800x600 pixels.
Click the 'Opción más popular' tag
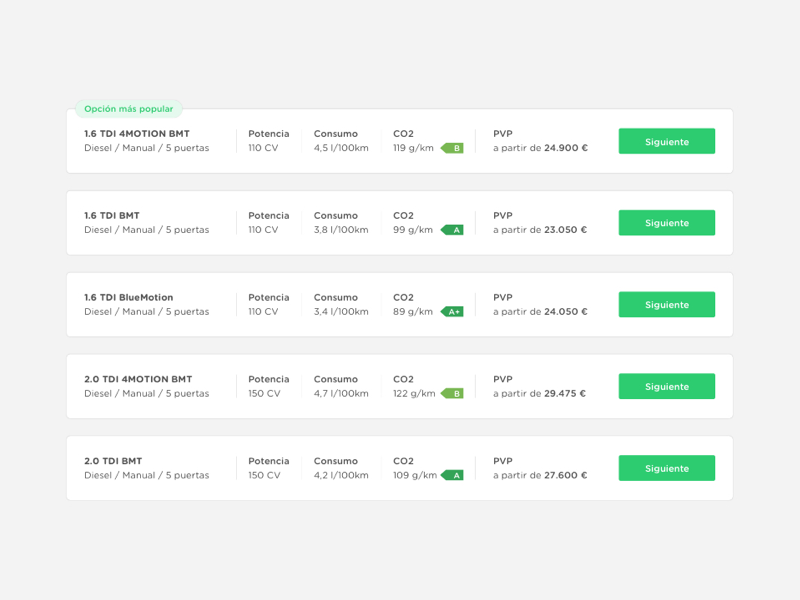click(x=129, y=109)
